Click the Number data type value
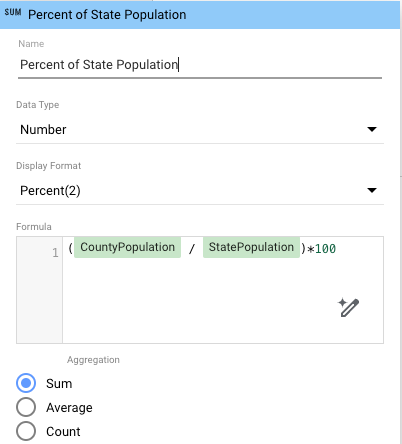Screen dimensions: 402x444 pyautogui.click(x=43, y=129)
